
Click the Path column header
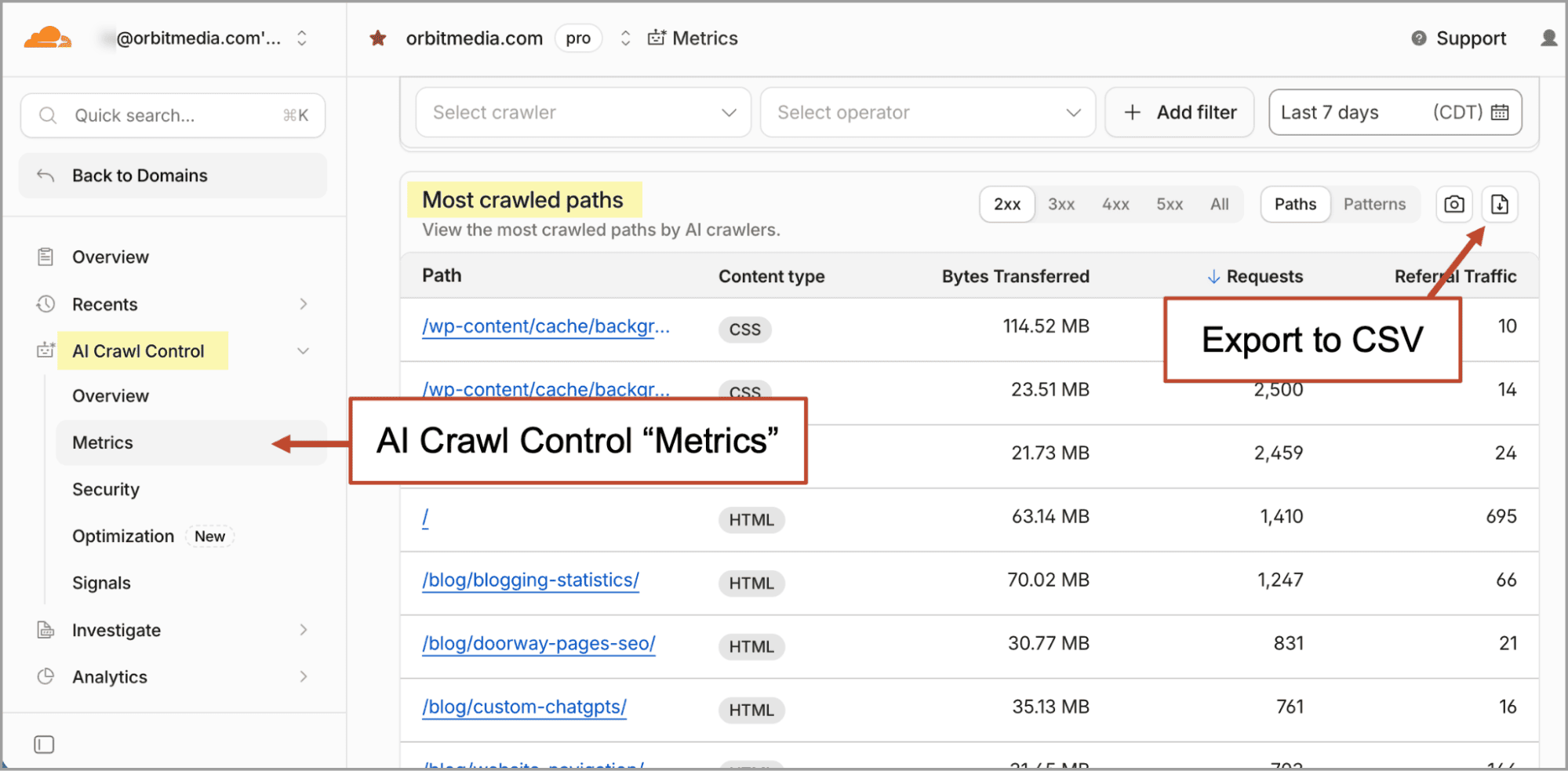point(442,275)
